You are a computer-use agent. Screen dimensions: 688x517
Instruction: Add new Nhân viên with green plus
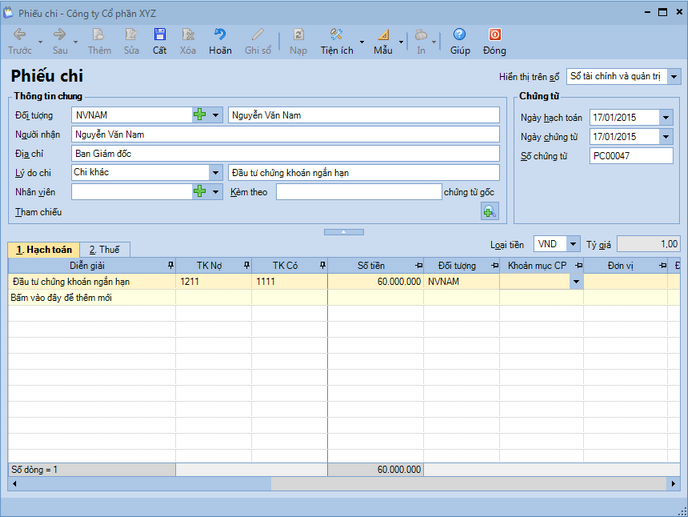click(200, 191)
